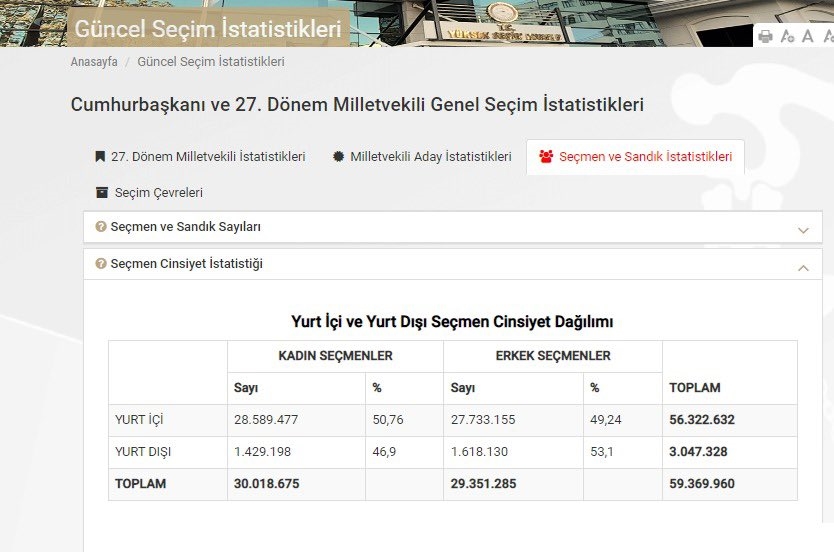This screenshot has width=834, height=552.
Task: Open the 27. Dönem Milletvekili İstatistikleri tab
Action: click(x=200, y=156)
